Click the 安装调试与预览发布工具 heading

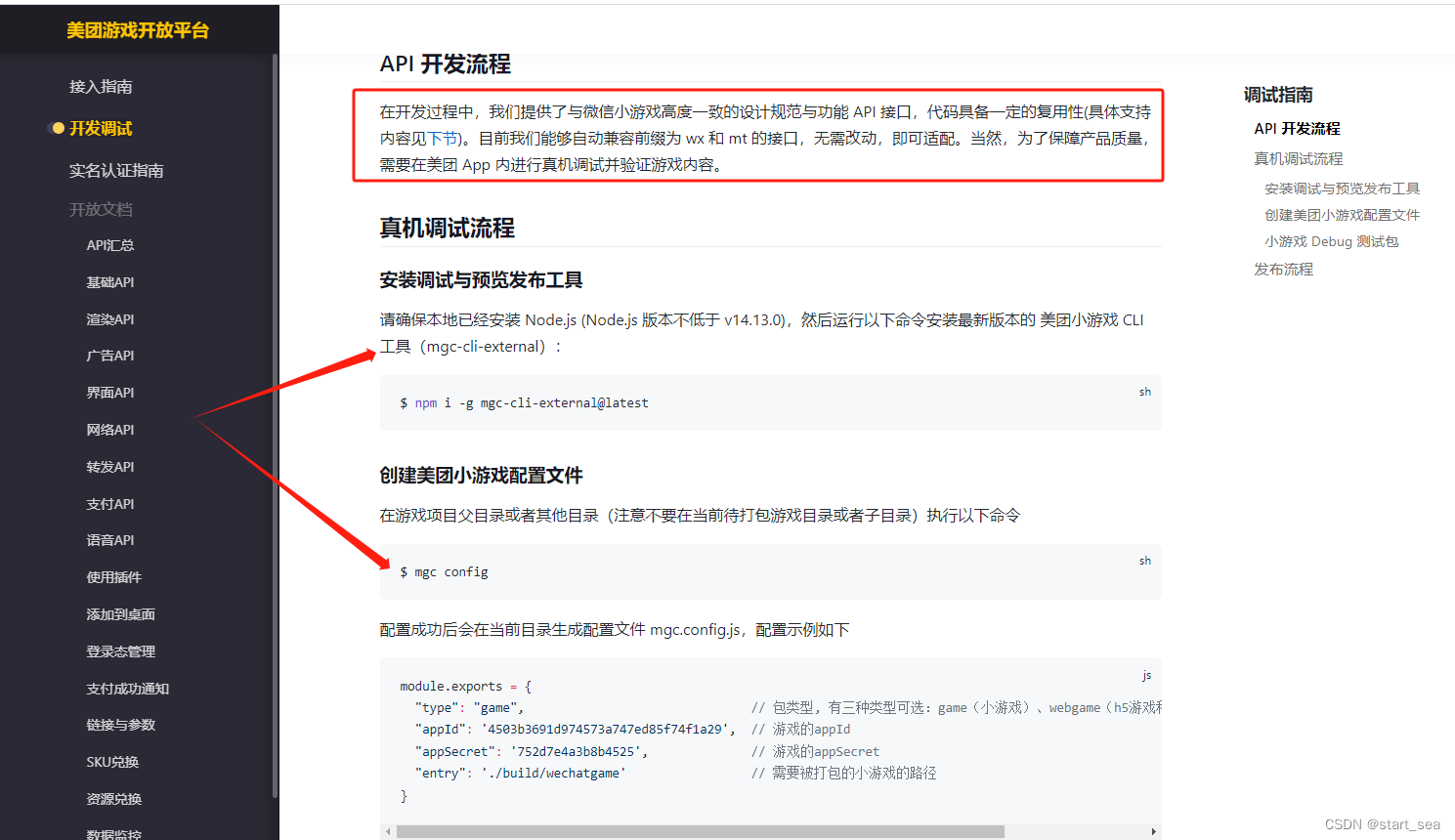(x=481, y=280)
